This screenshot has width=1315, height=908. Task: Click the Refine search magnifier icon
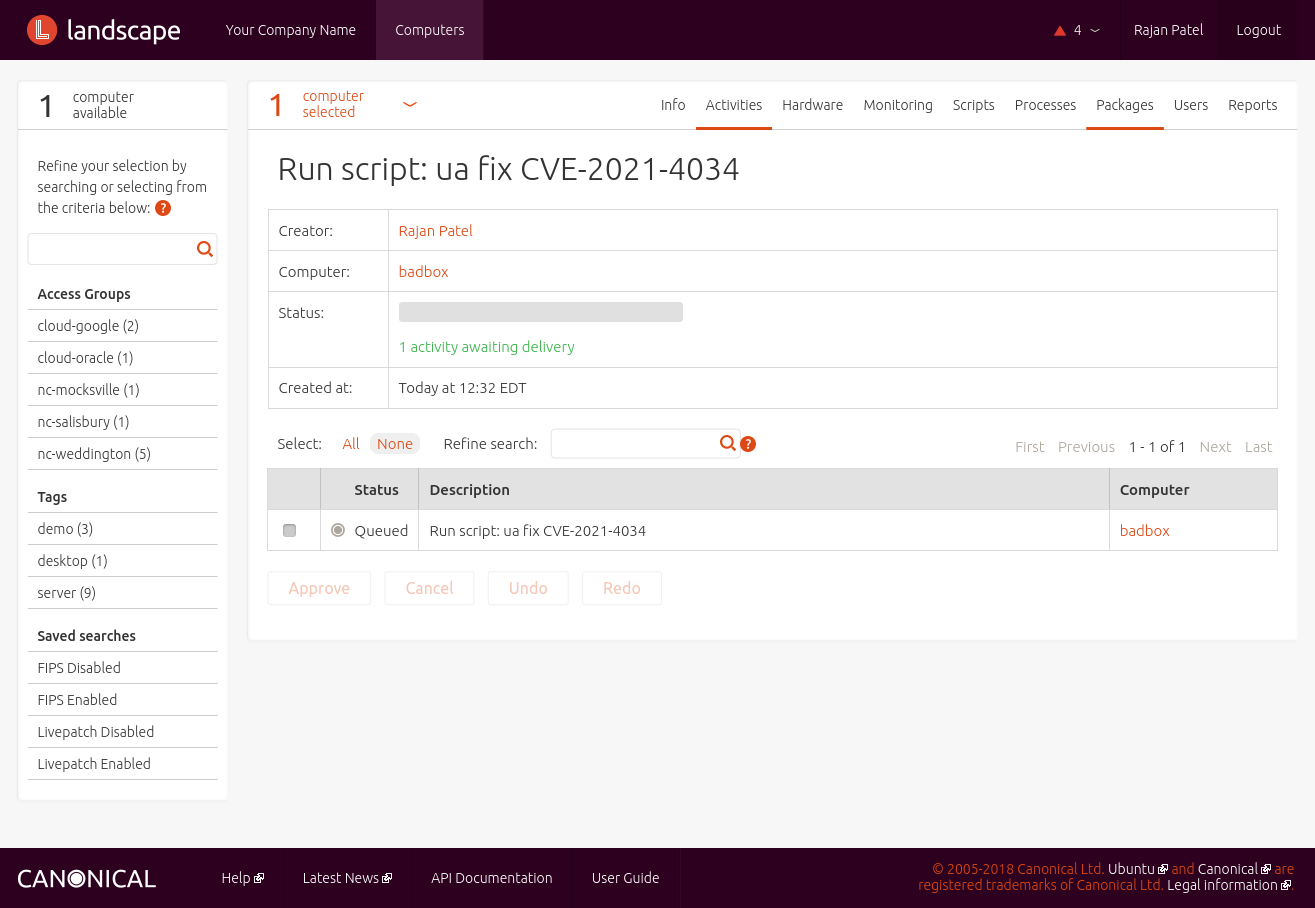(728, 443)
